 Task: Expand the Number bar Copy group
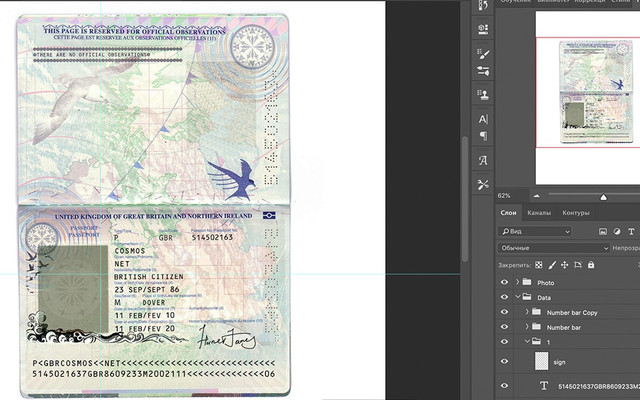[527, 312]
